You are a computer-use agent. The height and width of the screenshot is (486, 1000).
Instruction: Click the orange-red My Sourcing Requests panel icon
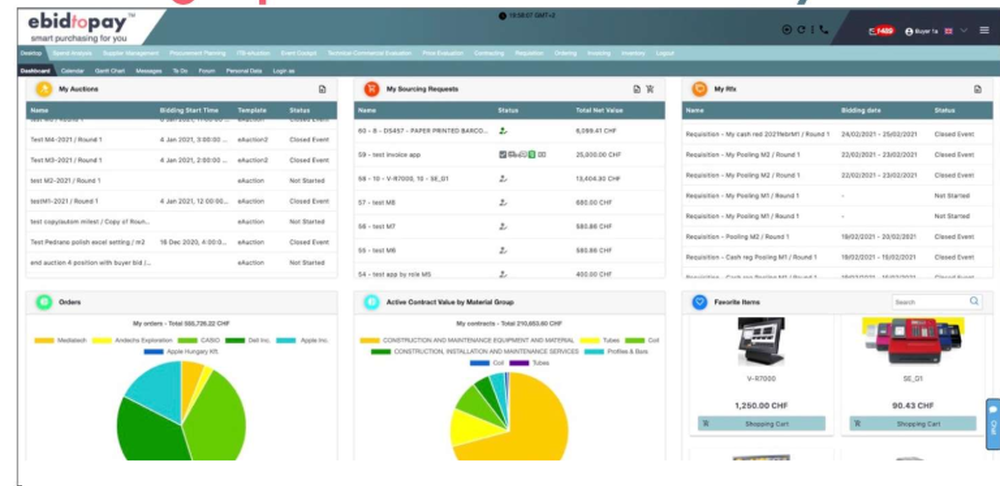[371, 89]
